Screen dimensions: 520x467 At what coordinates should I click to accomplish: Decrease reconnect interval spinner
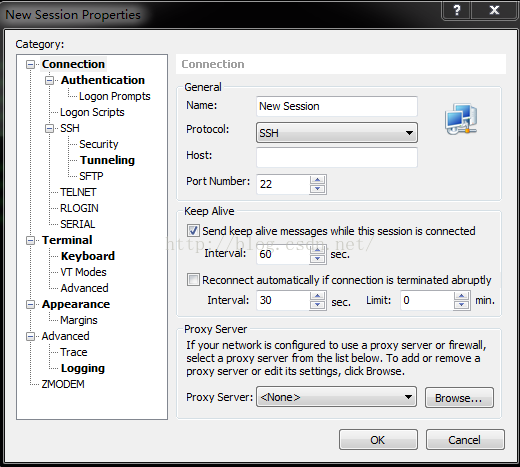[317, 305]
